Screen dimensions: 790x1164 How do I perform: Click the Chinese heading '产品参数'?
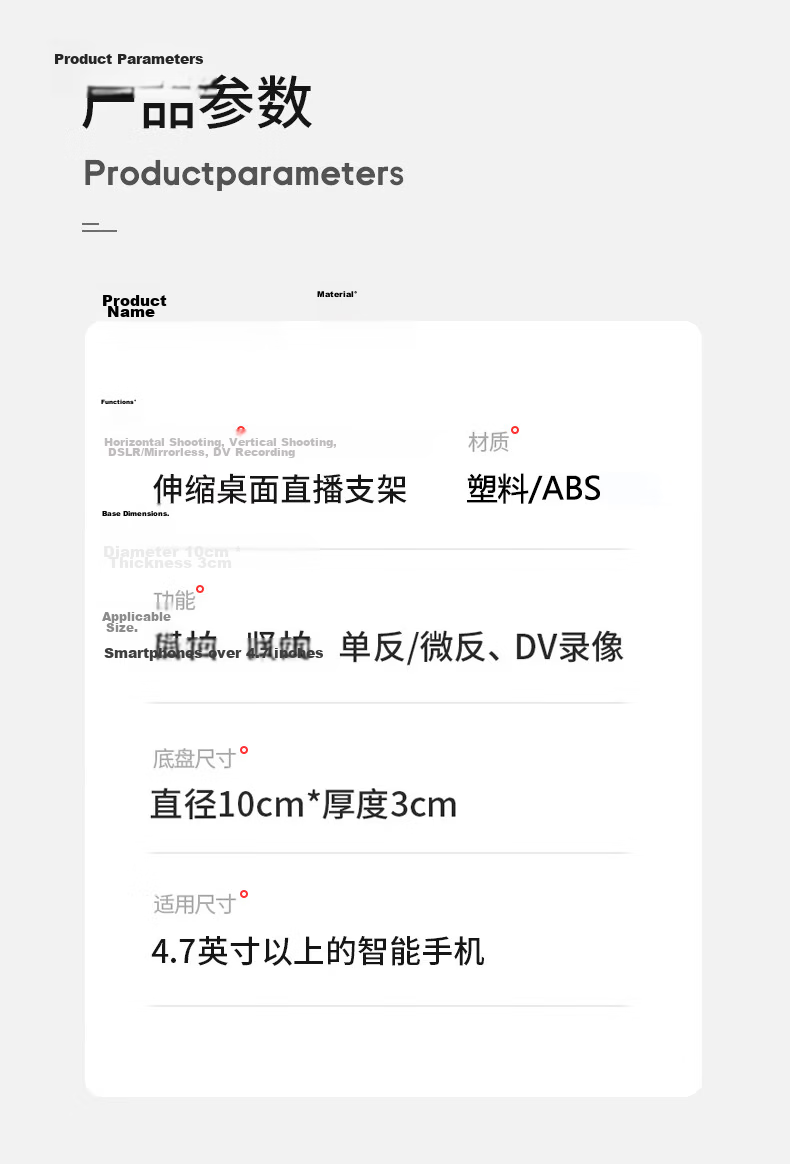(198, 102)
